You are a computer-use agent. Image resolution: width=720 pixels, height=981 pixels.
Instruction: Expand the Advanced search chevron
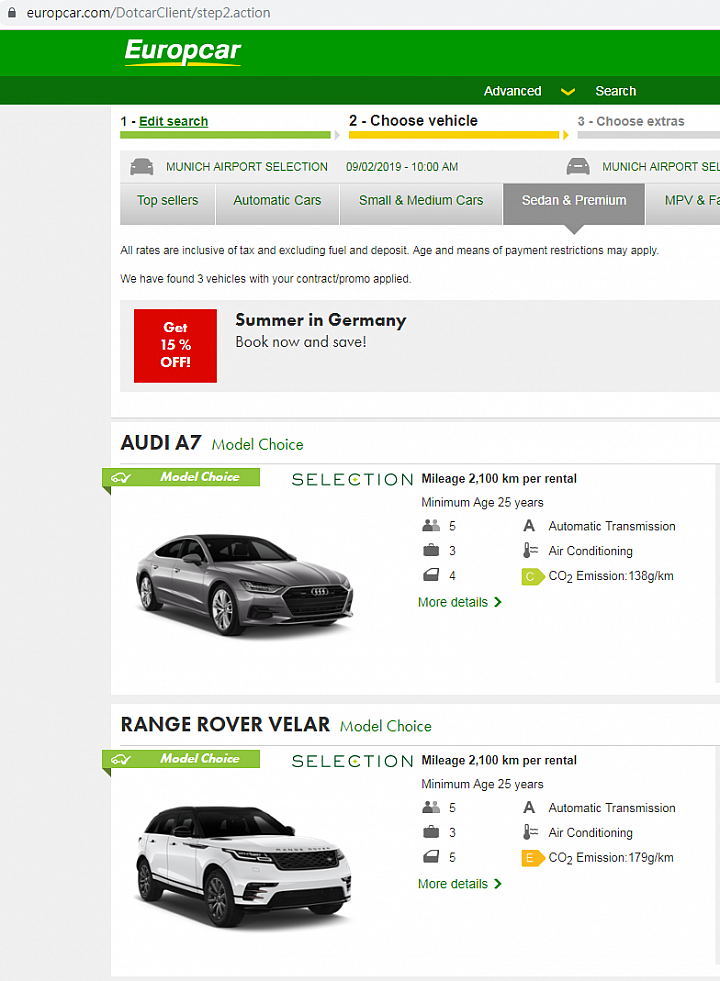568,91
